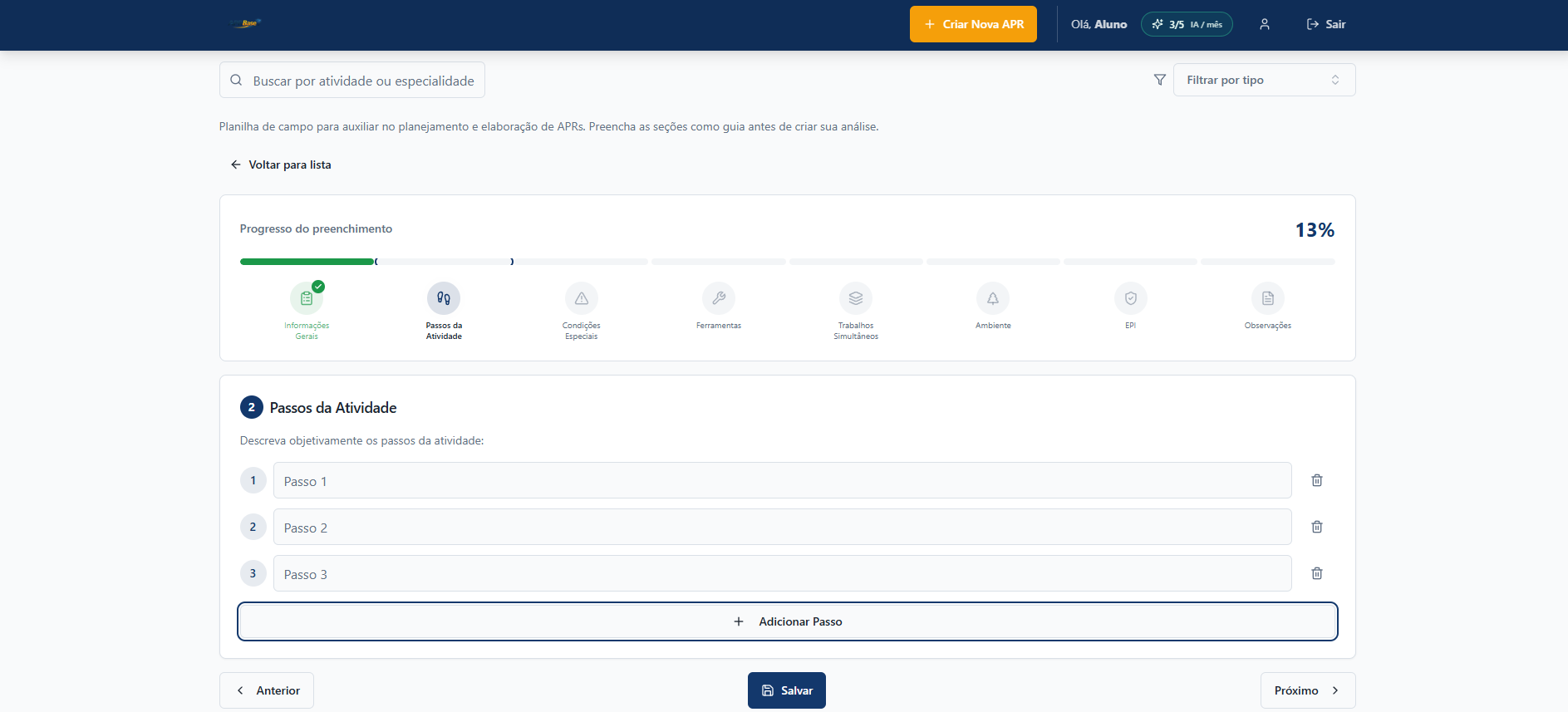The height and width of the screenshot is (712, 1568).
Task: Click the green filled progress bar segment
Action: click(307, 262)
